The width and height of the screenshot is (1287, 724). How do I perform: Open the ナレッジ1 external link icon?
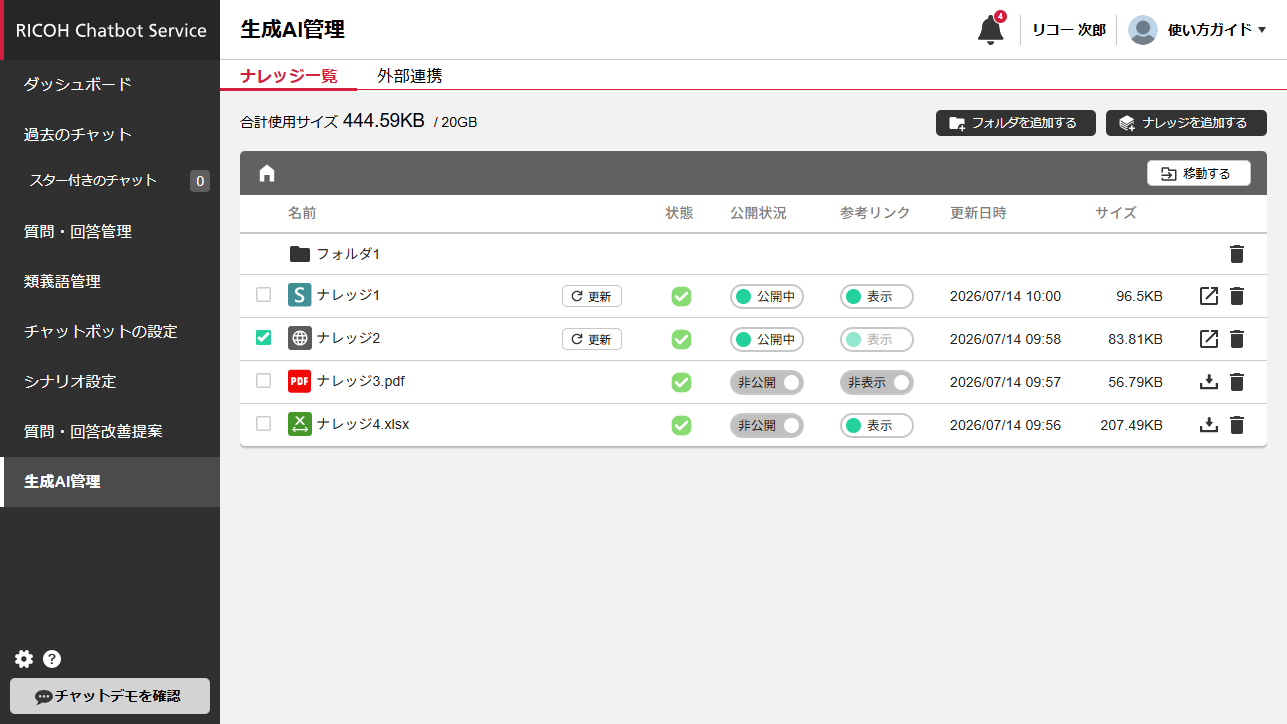point(1209,296)
